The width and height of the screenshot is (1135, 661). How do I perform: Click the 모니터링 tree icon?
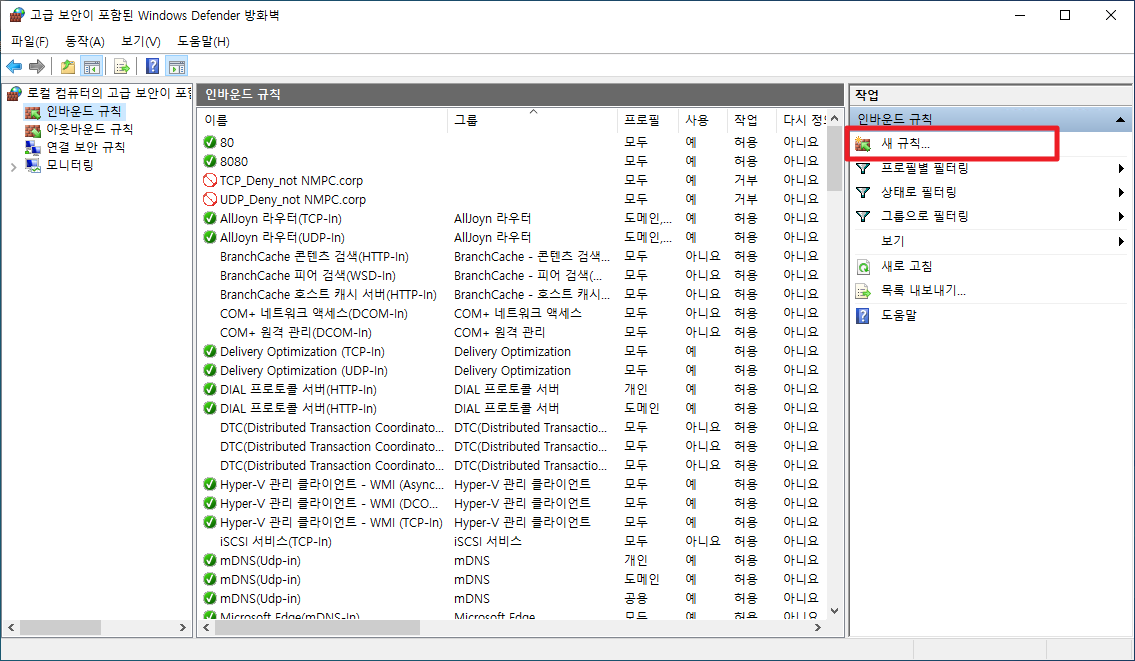(33, 166)
